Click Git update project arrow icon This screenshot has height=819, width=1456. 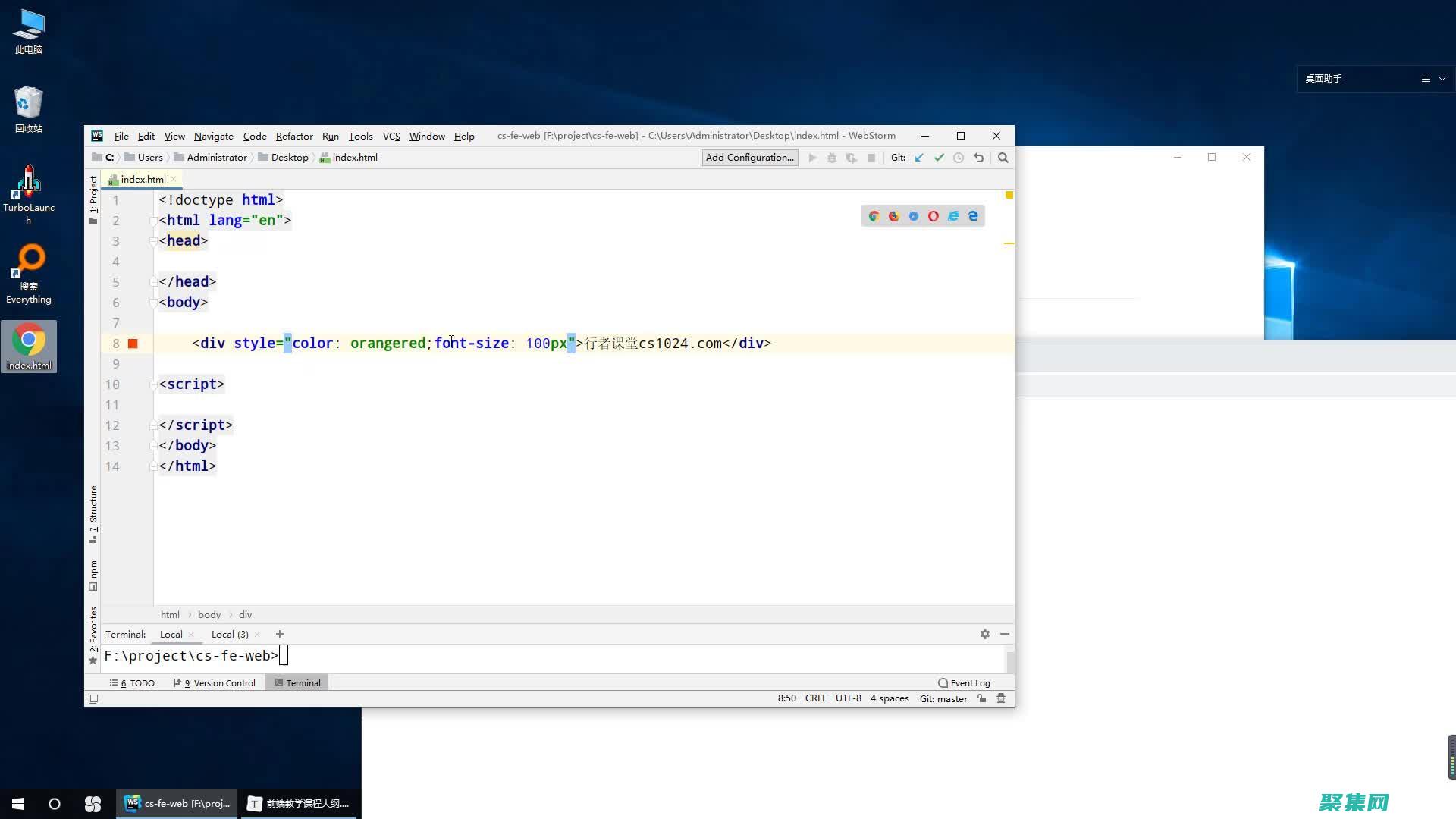[919, 158]
